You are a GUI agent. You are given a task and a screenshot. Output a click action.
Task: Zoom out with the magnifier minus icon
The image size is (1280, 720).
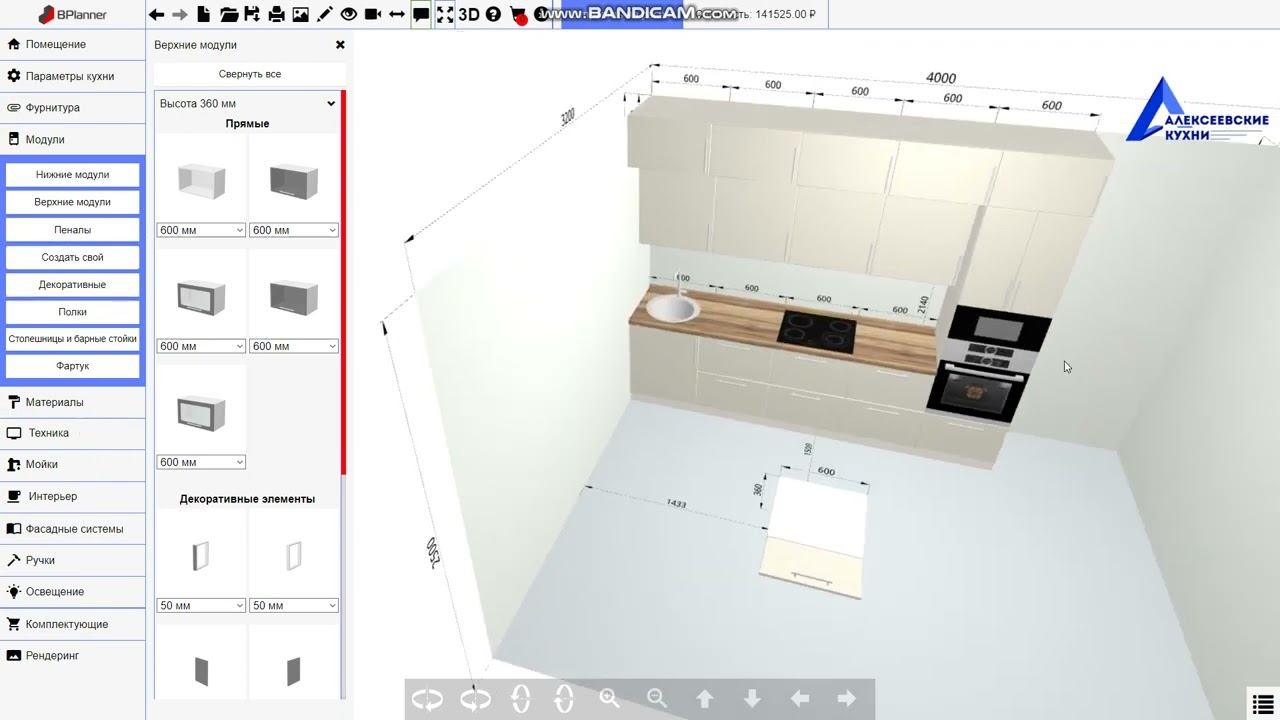(657, 699)
